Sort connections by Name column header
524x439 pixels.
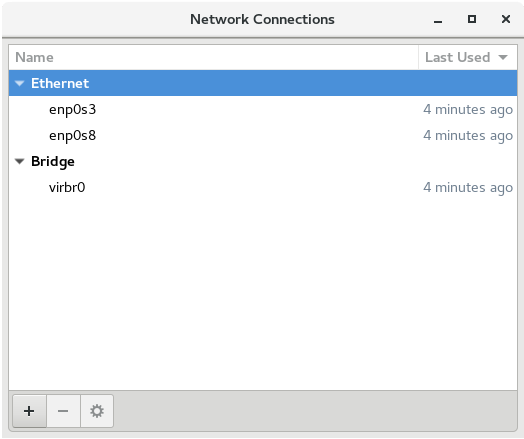pos(214,57)
